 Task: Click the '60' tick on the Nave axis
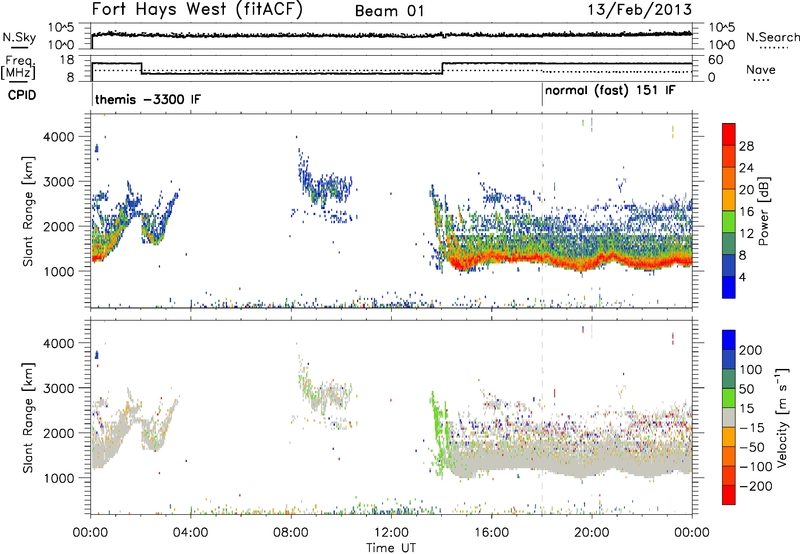(x=715, y=60)
